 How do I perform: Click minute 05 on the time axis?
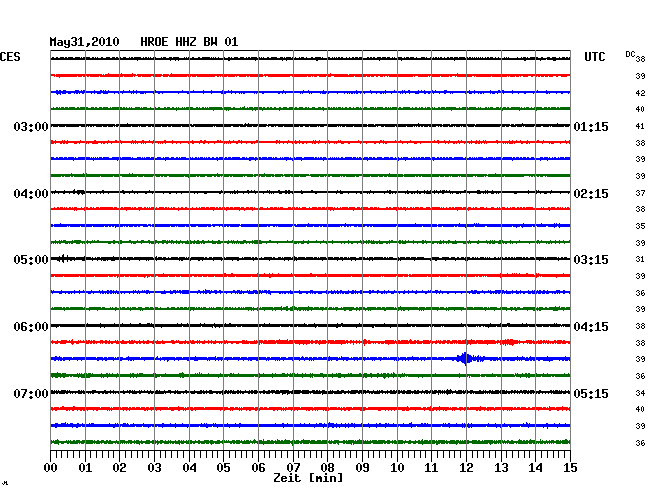tap(223, 468)
